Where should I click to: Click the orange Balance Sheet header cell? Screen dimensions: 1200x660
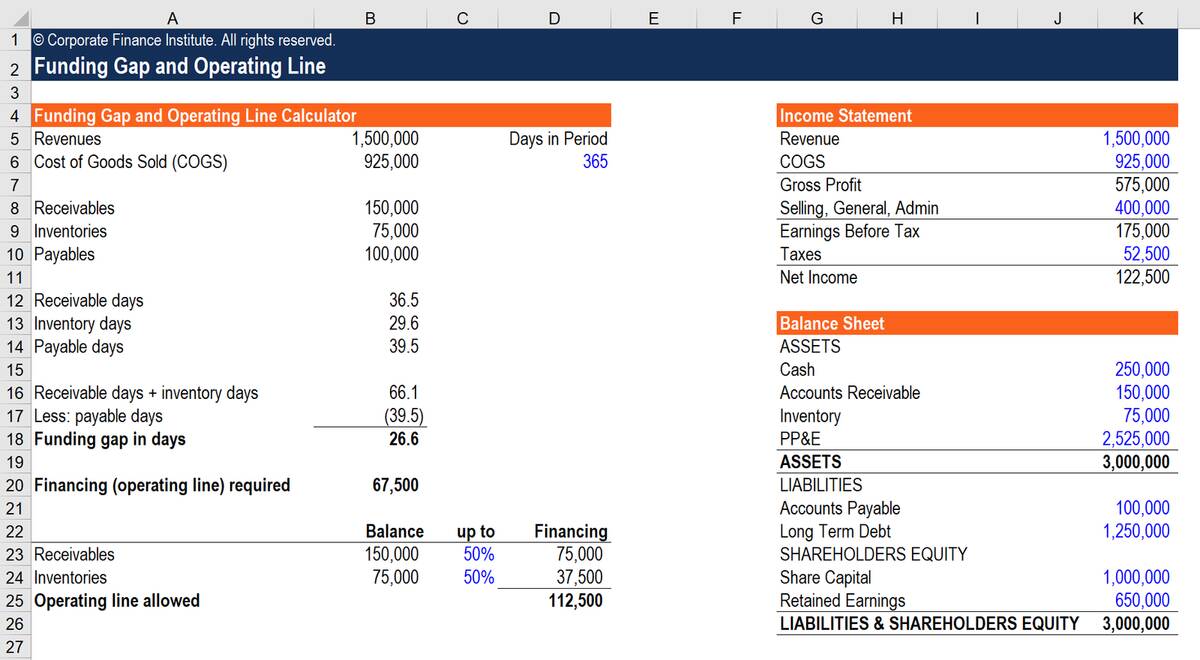(x=831, y=324)
